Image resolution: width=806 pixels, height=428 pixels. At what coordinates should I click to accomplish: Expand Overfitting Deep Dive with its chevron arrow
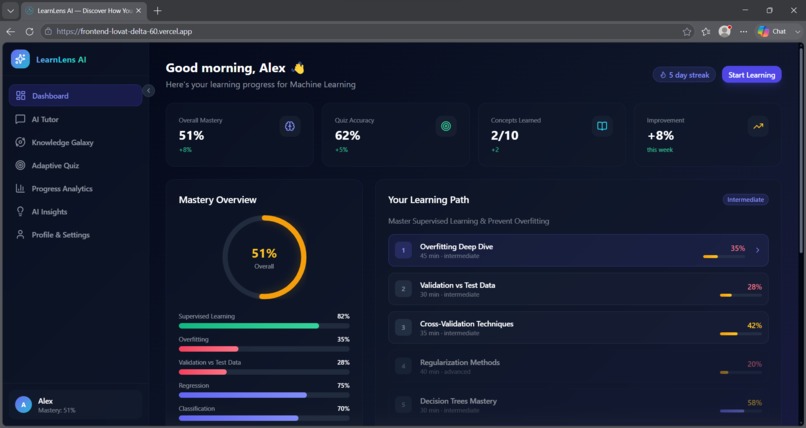(x=758, y=250)
